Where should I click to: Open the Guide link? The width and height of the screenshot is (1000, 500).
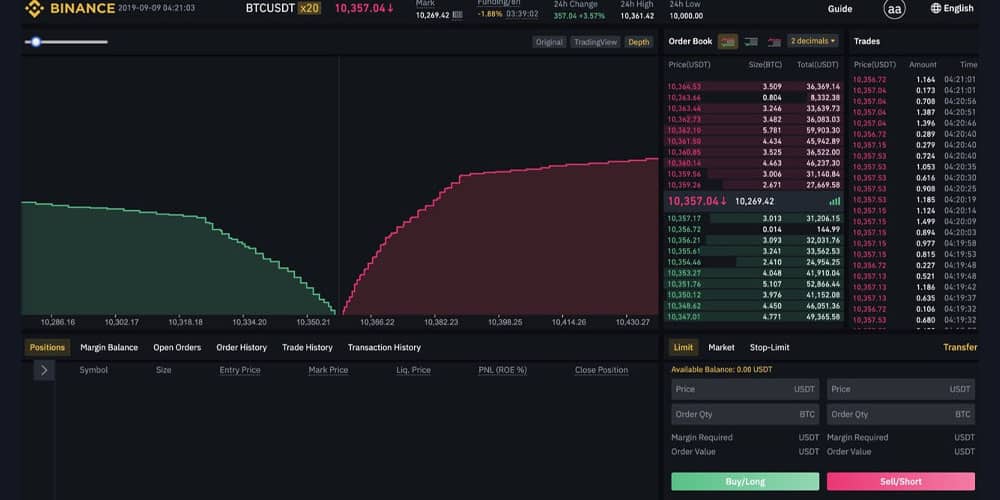840,9
